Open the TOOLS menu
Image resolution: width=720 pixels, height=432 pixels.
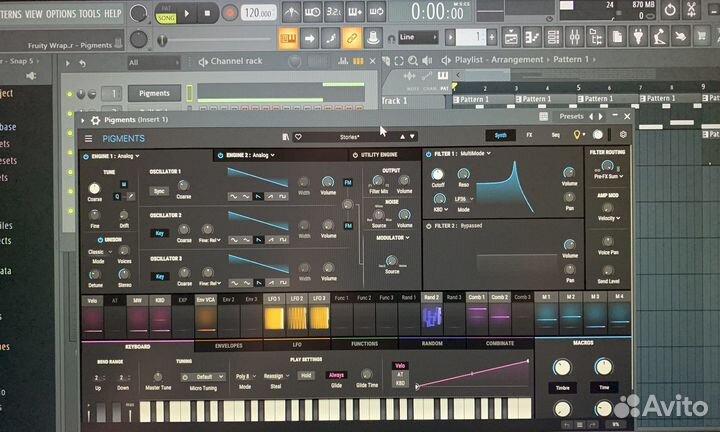pos(90,13)
